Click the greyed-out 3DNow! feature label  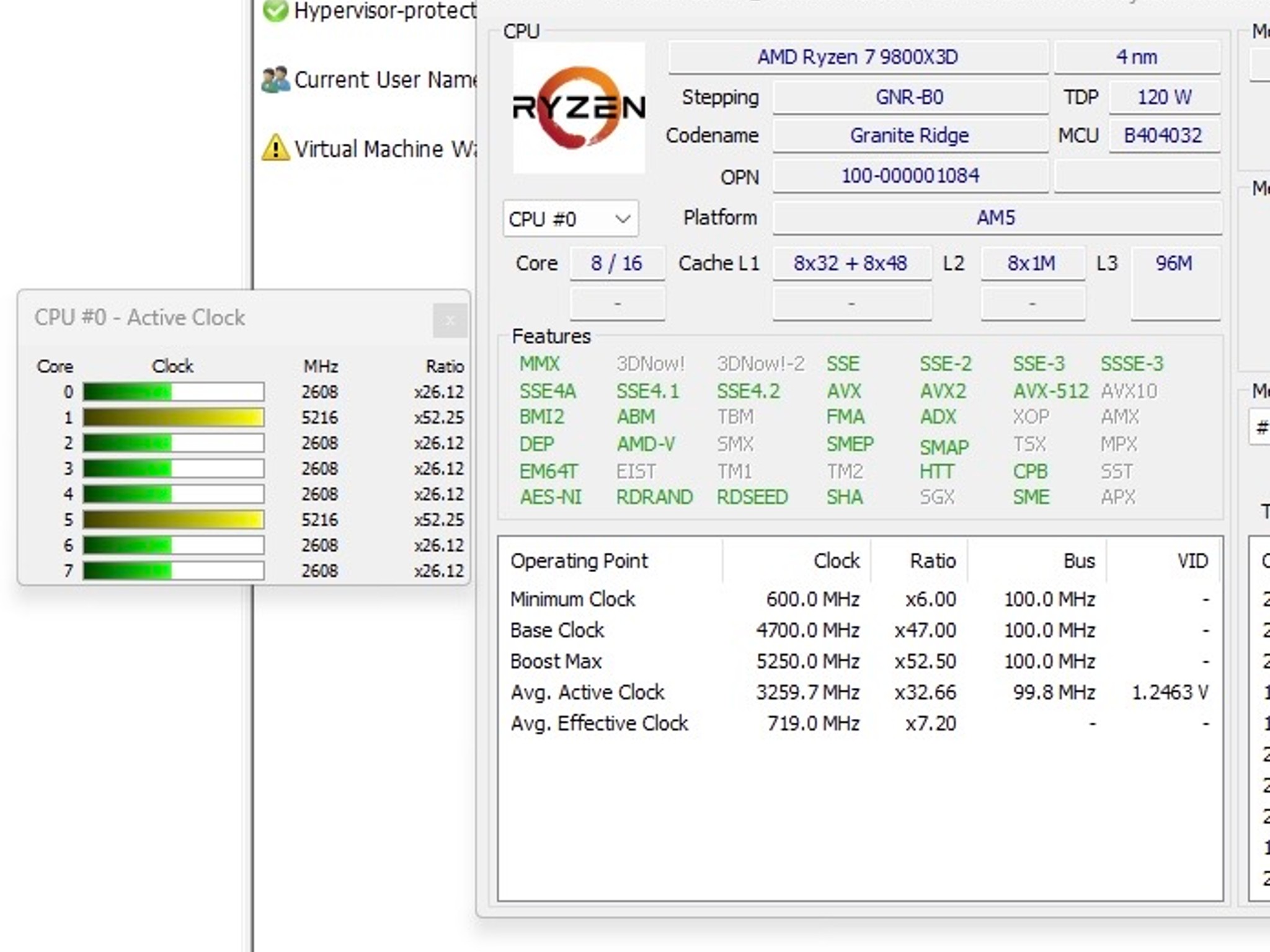(651, 364)
